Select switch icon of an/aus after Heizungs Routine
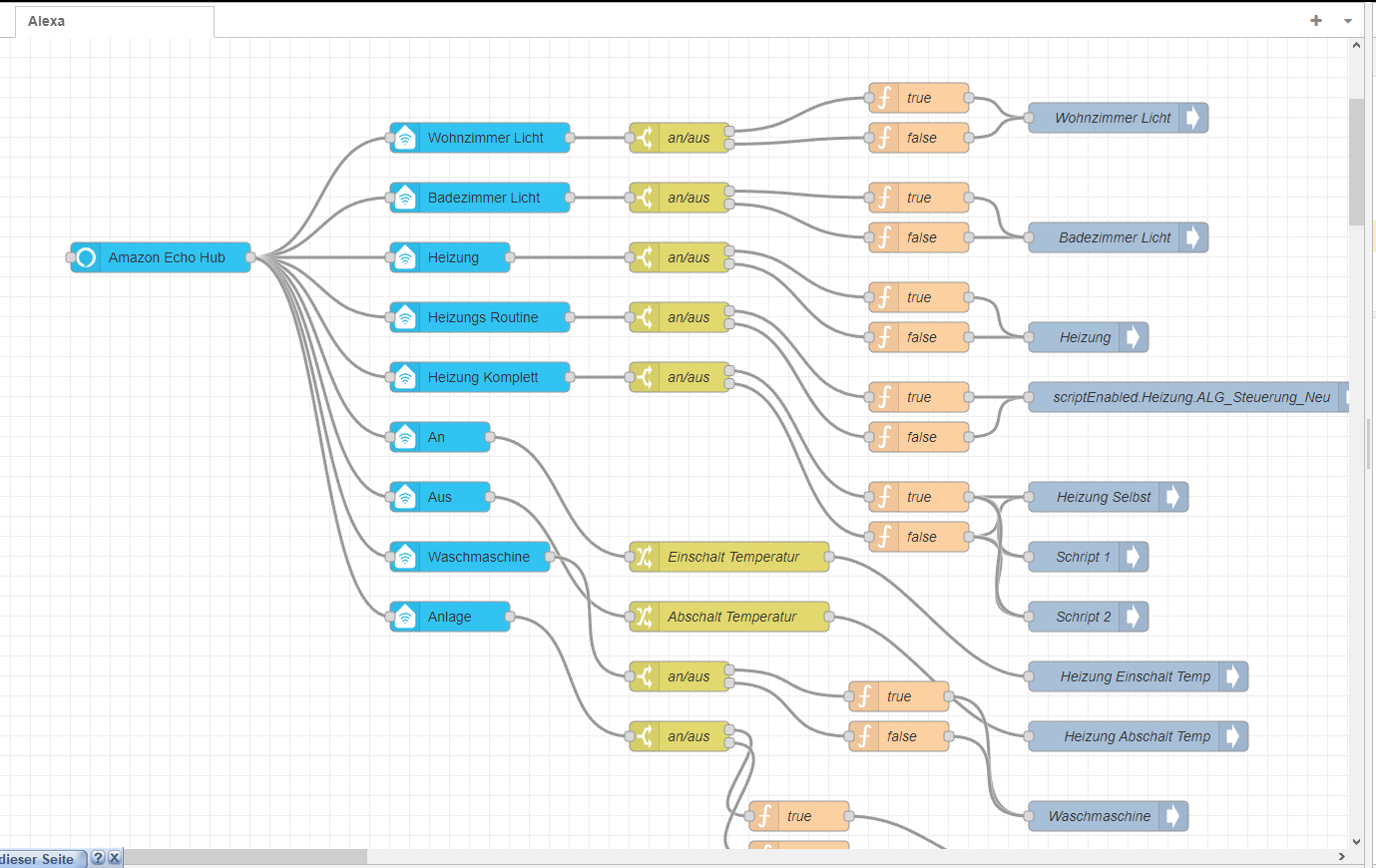1376x868 pixels. pos(645,317)
